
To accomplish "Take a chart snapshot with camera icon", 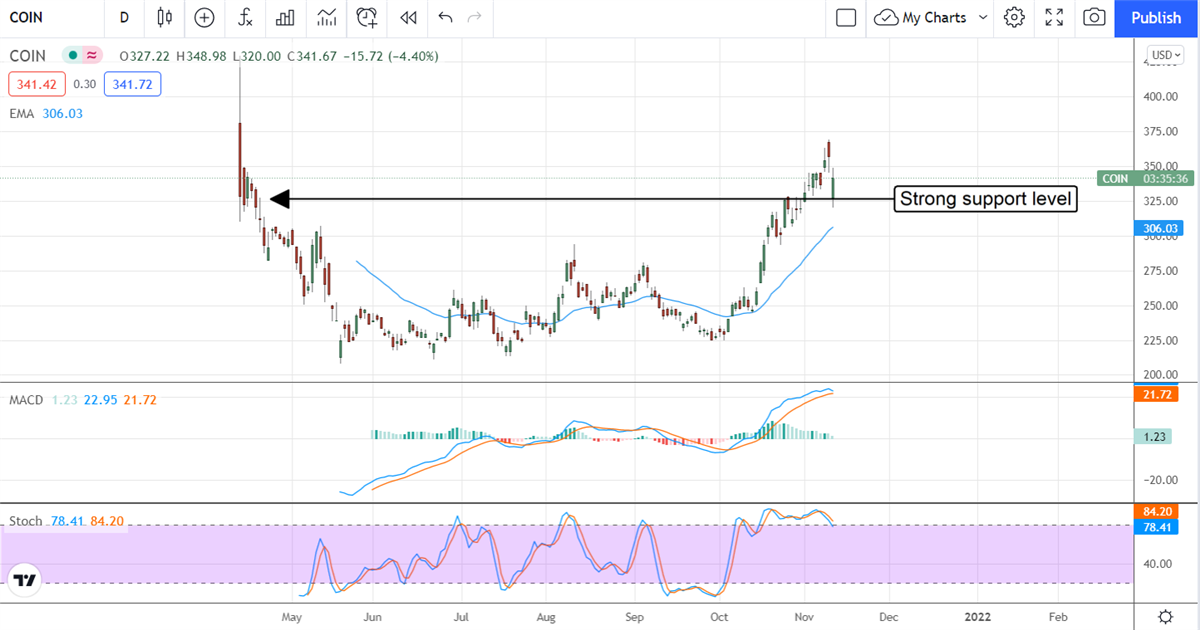I will 1095,18.
